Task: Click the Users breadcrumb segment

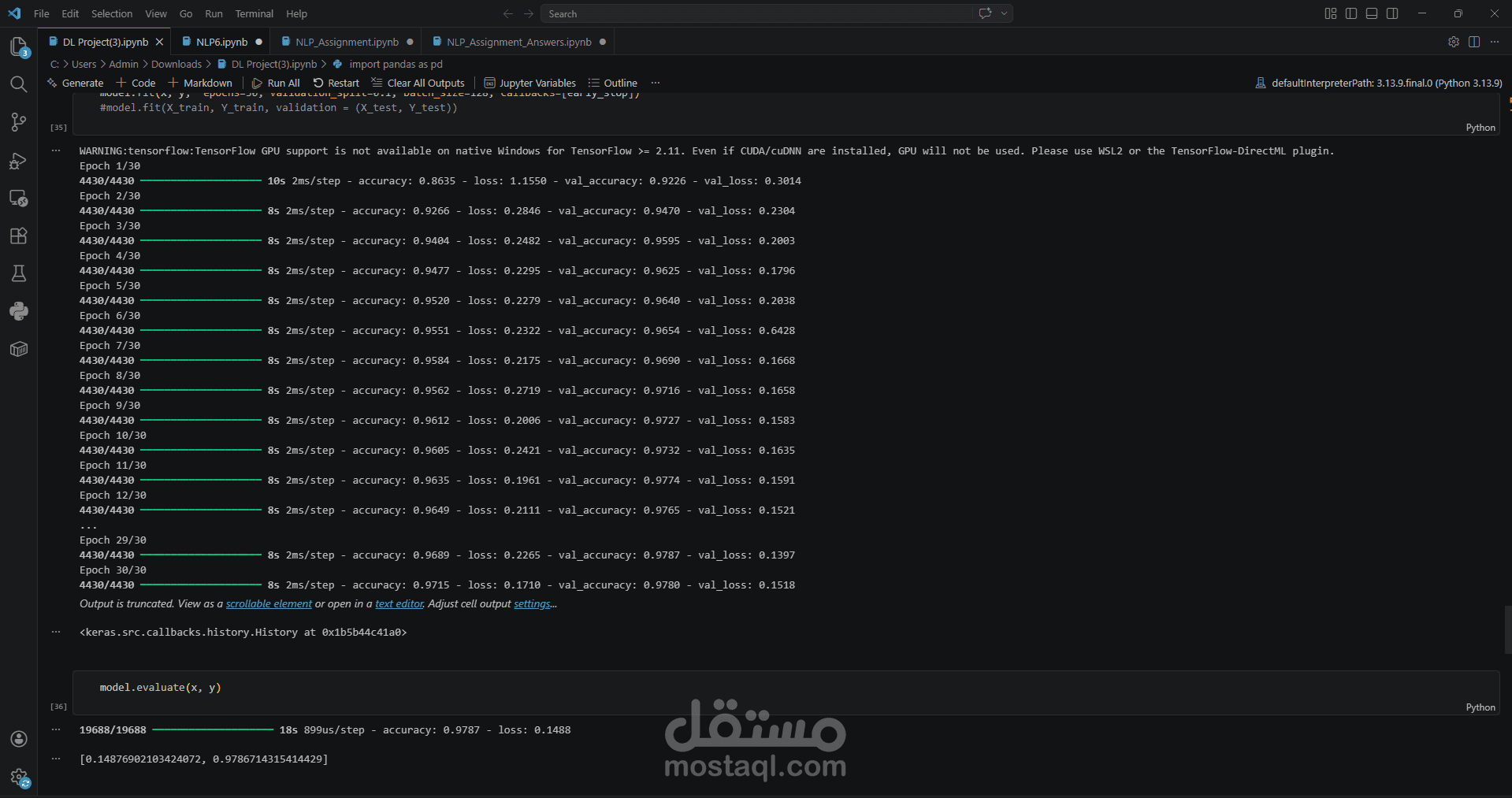Action: (x=84, y=64)
